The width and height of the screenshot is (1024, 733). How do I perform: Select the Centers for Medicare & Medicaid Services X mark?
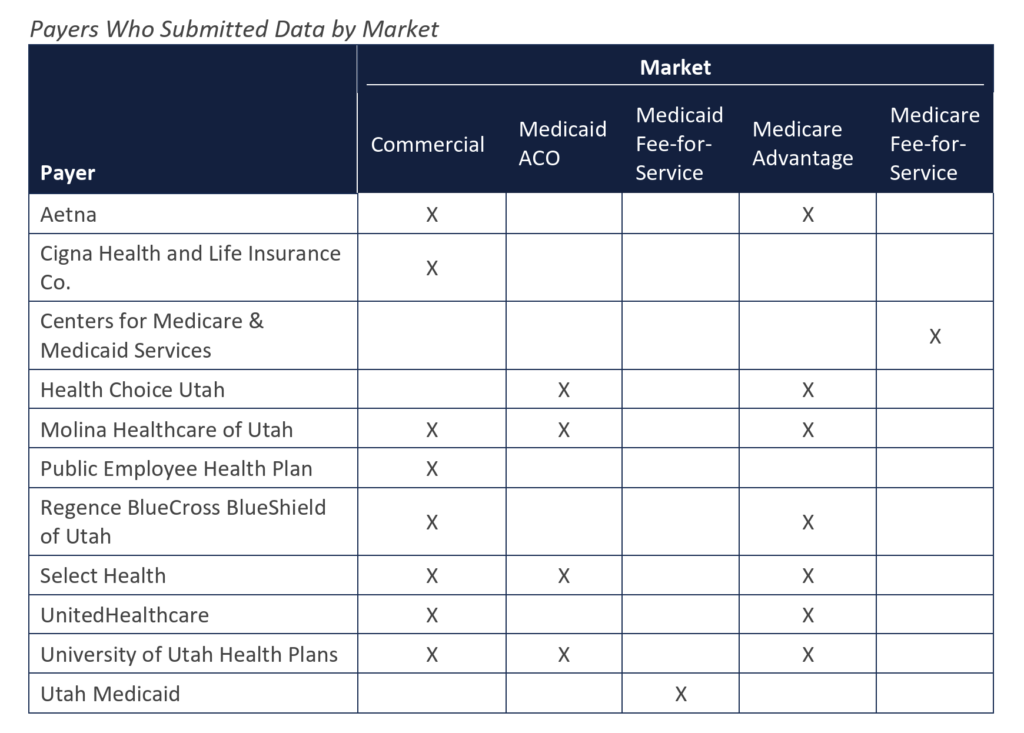tap(934, 336)
